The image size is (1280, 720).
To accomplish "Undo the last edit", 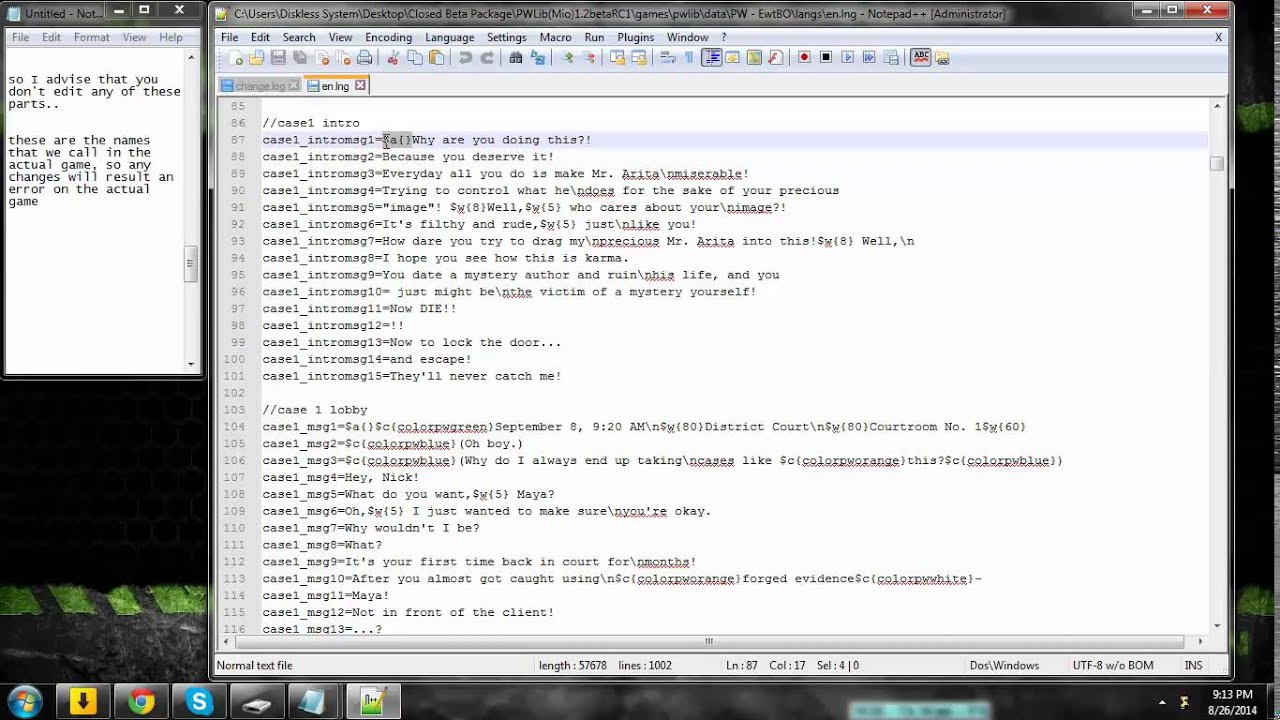I will click(x=465, y=58).
